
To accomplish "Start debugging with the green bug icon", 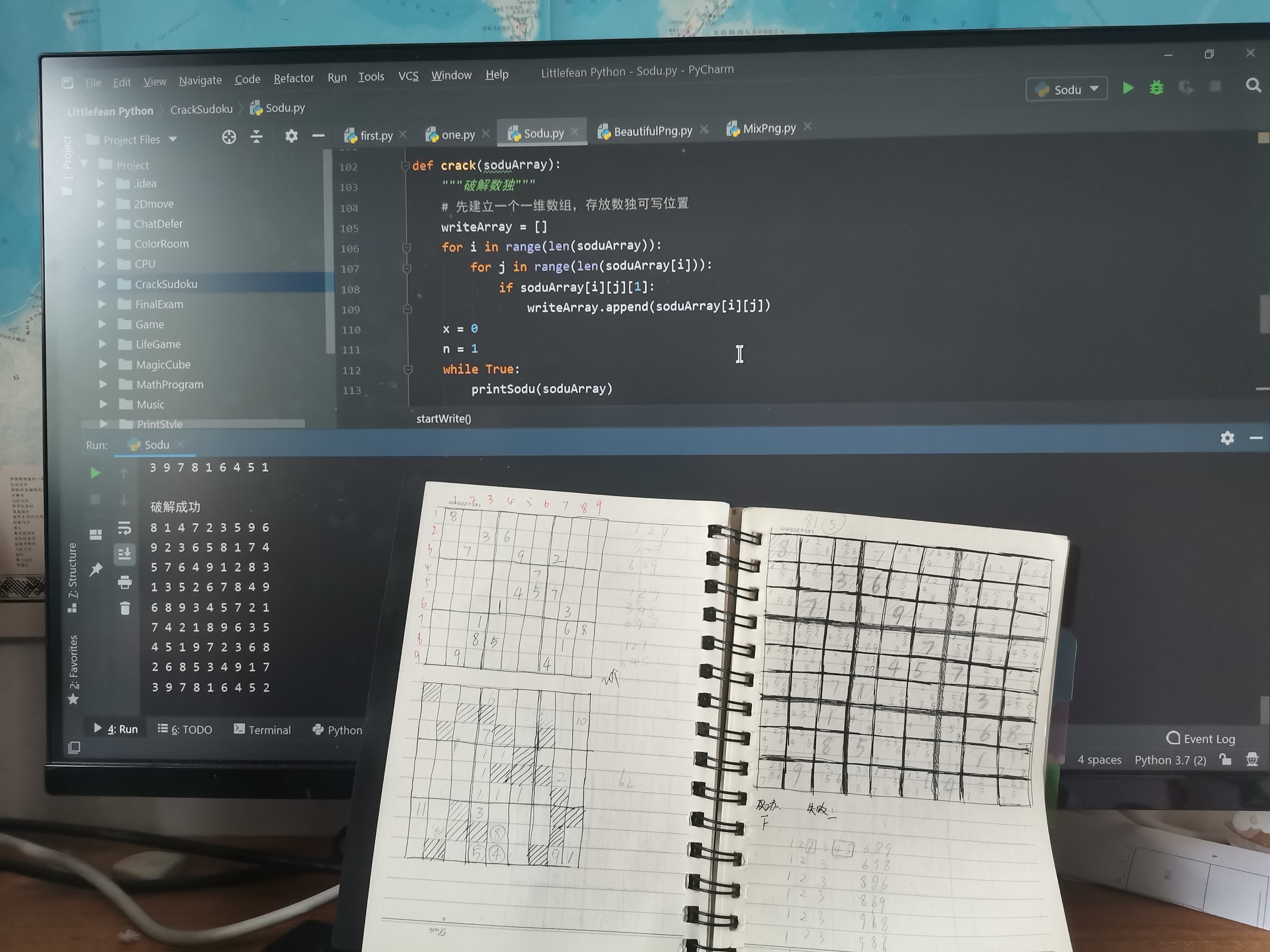I will point(1156,87).
